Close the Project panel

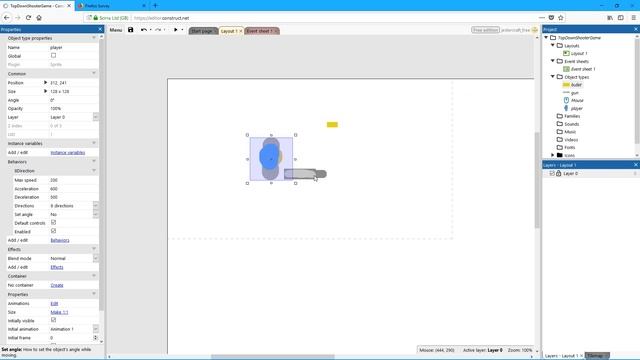pyautogui.click(x=636, y=29)
